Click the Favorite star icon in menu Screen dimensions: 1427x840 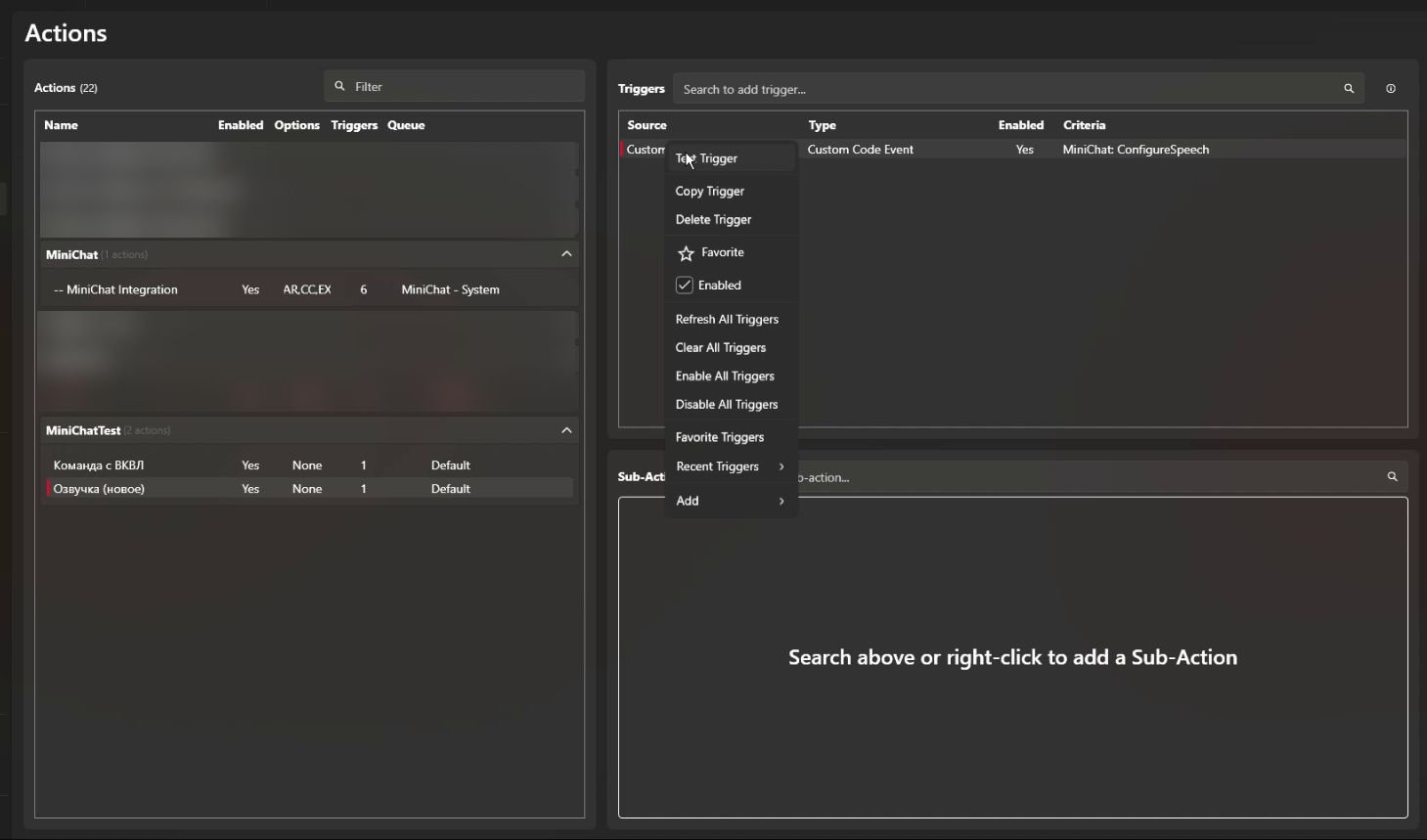tap(687, 253)
